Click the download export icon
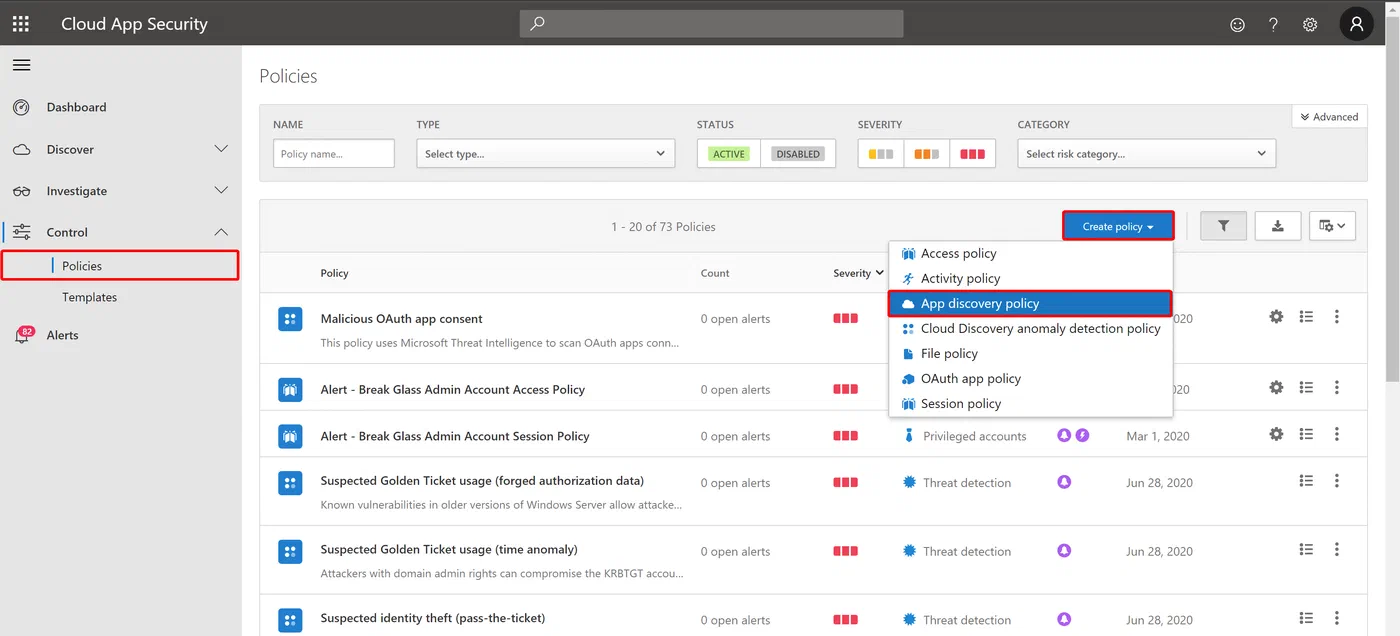 coord(1277,226)
